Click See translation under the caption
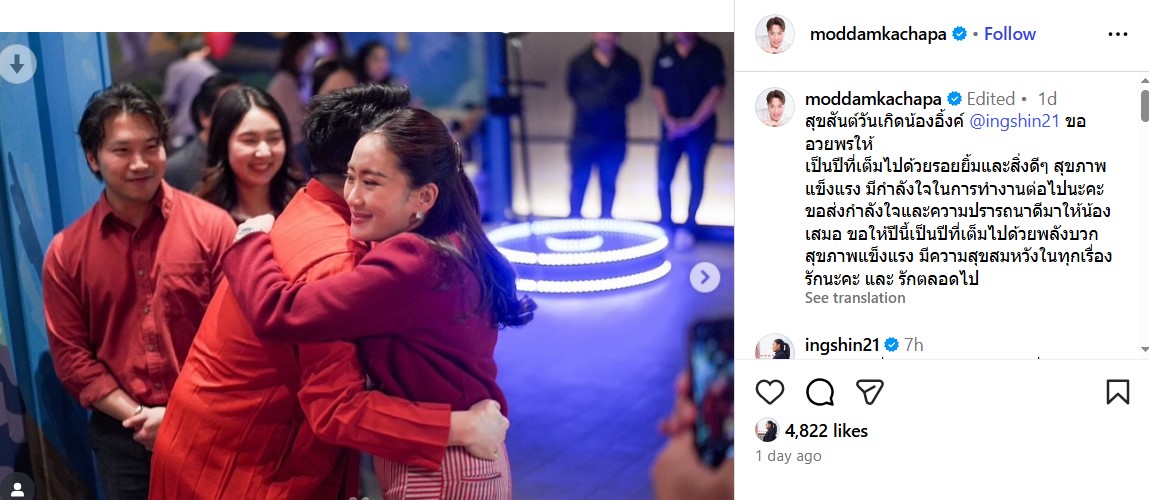Image resolution: width=1149 pixels, height=500 pixels. 854,298
